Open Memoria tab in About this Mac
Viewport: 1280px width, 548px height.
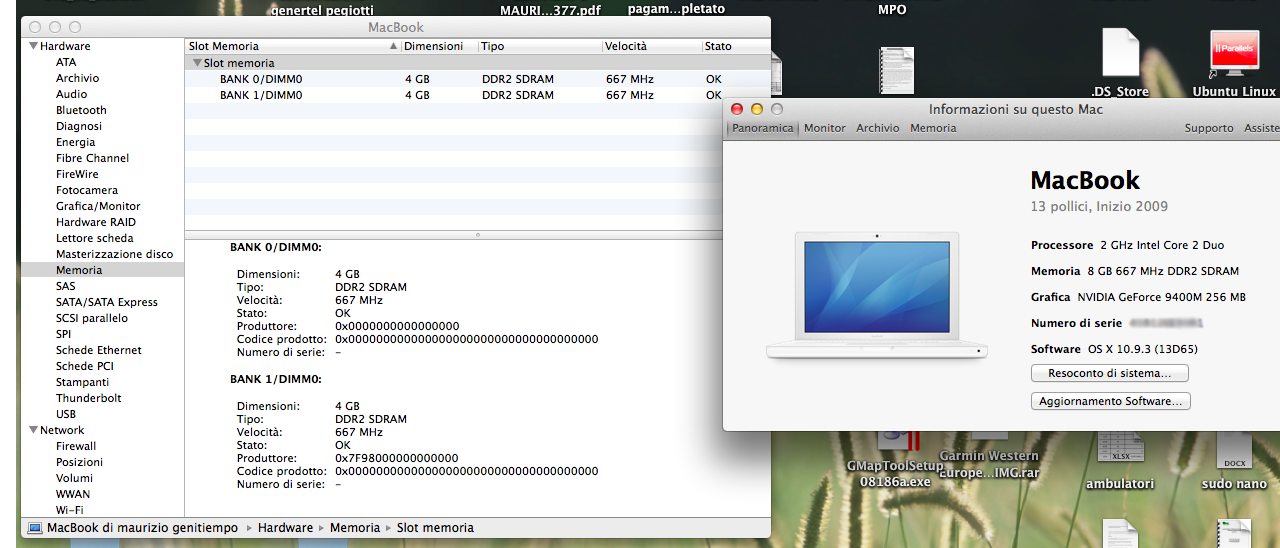[933, 128]
